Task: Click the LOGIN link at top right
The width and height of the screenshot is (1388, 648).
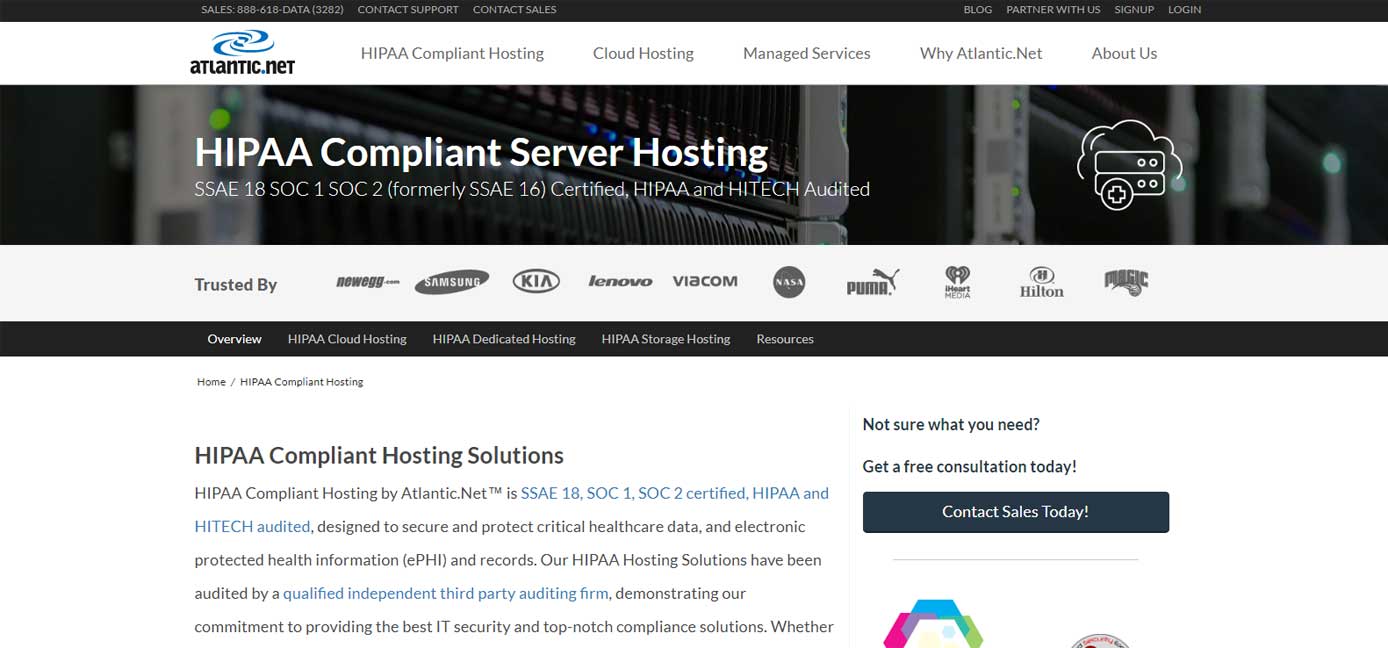Action: pos(1184,9)
